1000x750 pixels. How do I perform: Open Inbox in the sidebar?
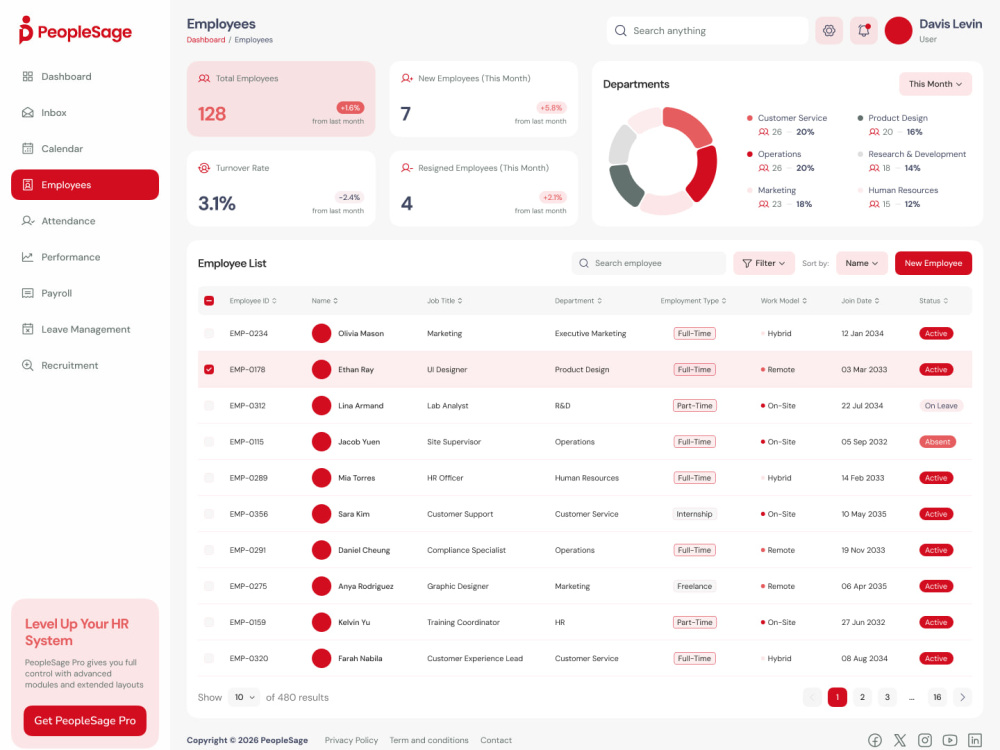(x=85, y=112)
